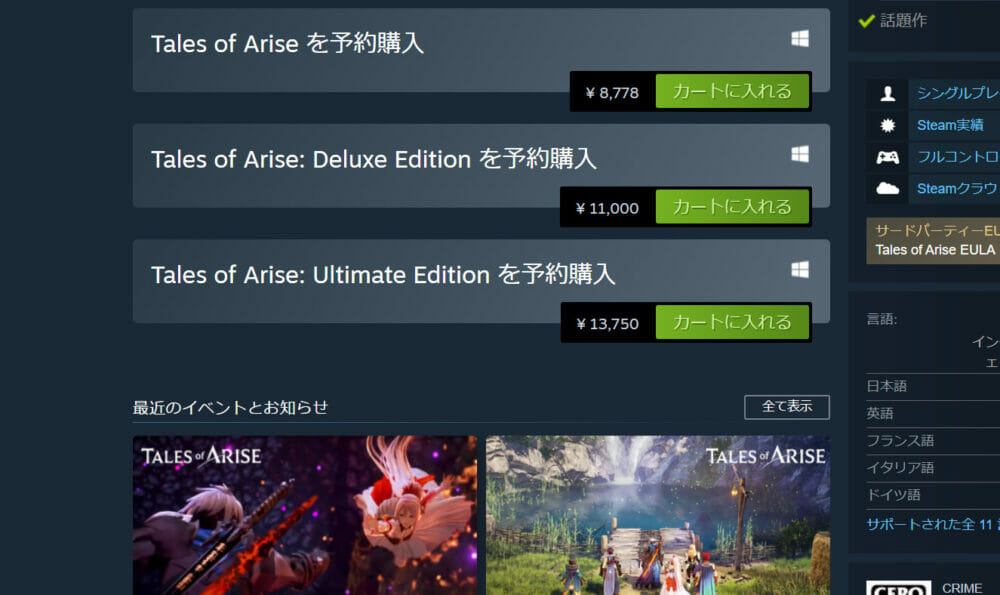Click Windows icon on Ultimate Edition row
The width and height of the screenshot is (1000, 595).
point(799,270)
